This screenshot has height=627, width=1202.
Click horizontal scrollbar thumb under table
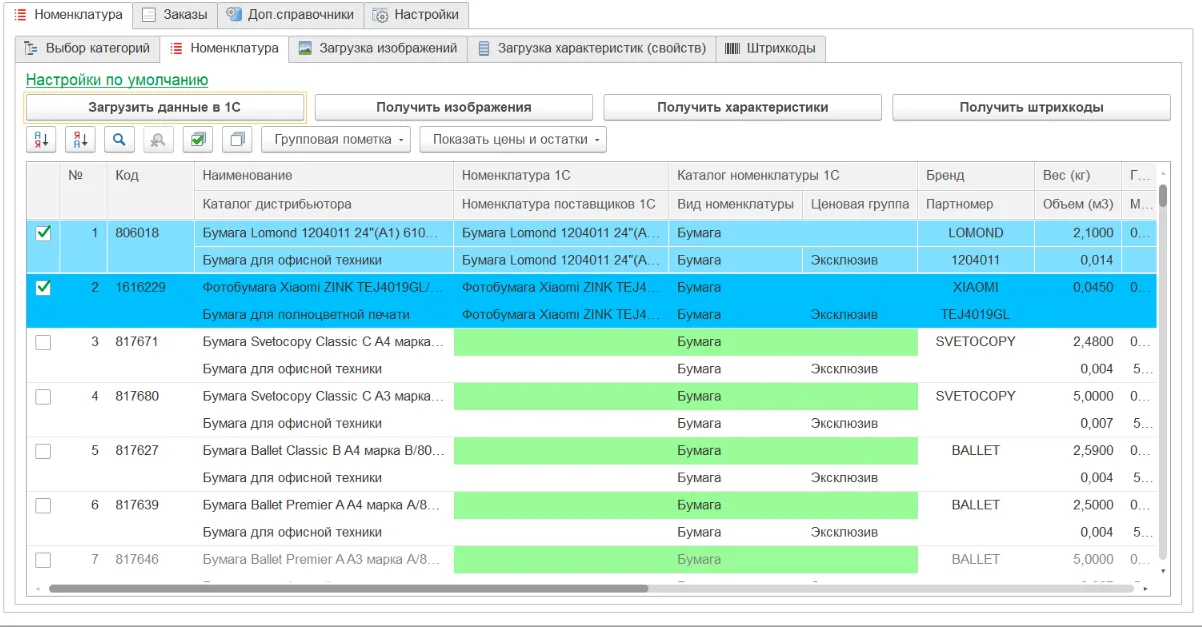(348, 588)
